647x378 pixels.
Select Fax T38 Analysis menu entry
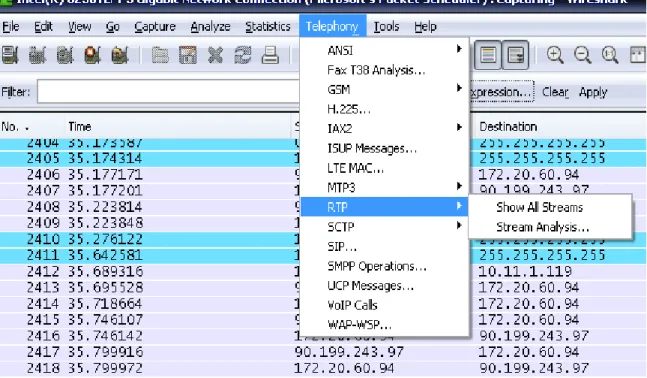(x=385, y=70)
